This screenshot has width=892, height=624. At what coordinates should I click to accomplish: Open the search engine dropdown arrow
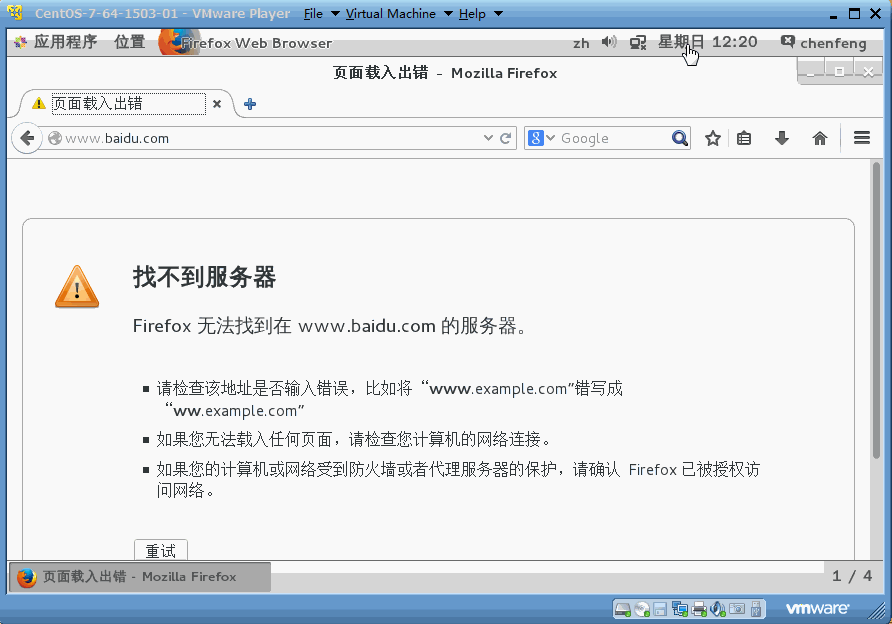tap(550, 138)
